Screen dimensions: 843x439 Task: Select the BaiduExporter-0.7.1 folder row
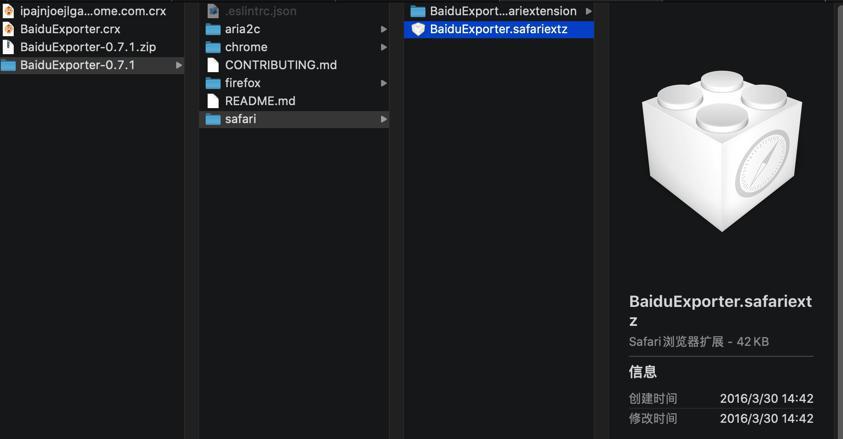pos(77,65)
